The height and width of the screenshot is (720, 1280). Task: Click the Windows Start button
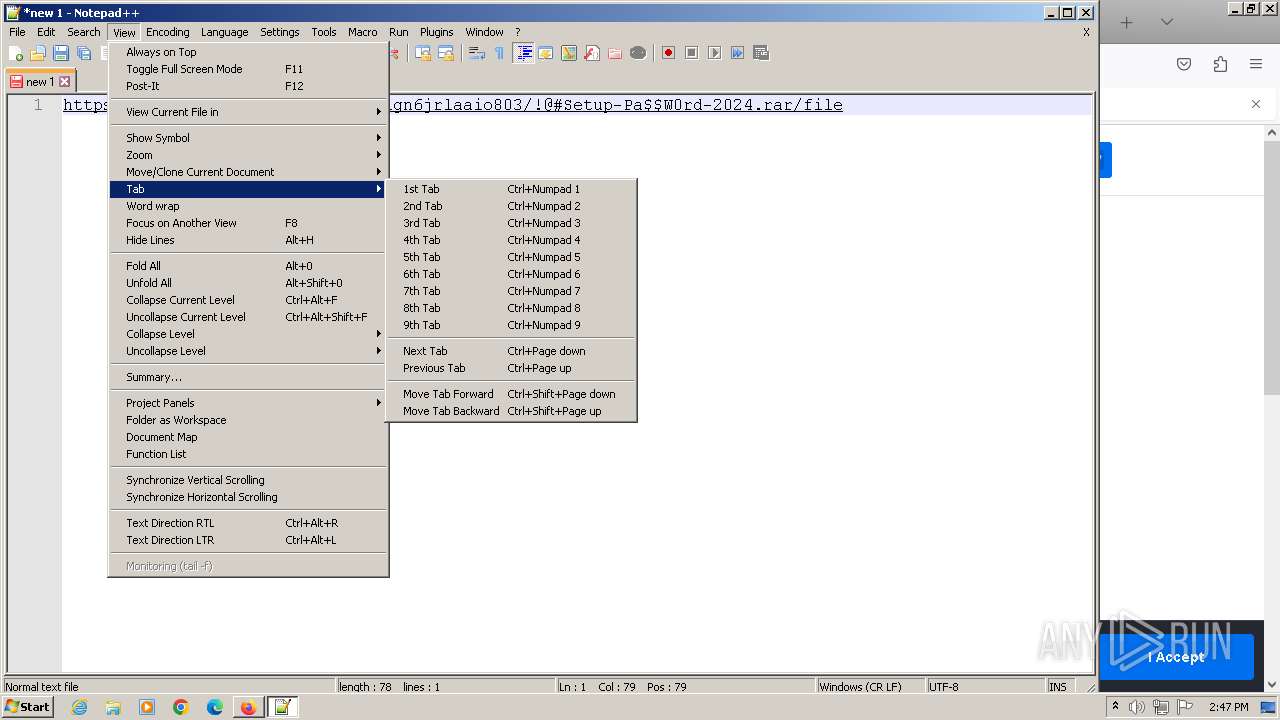point(28,707)
